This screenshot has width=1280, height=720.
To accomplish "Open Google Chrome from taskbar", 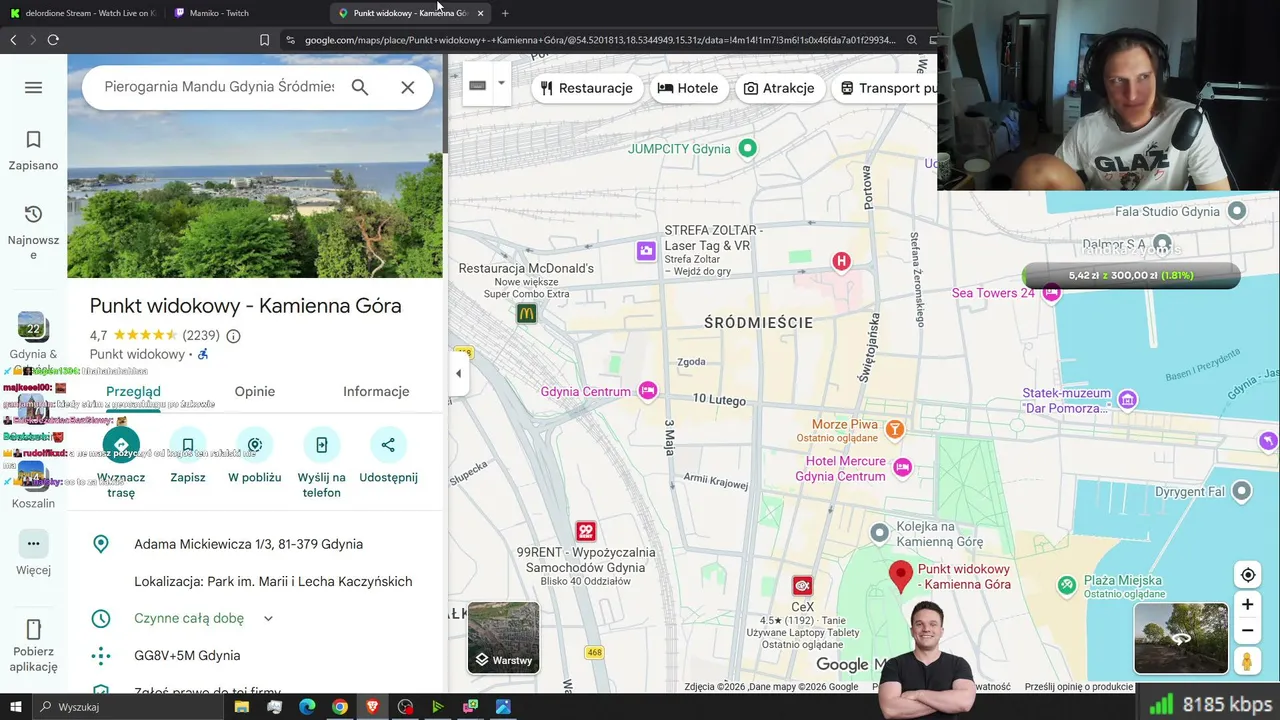I will 340,707.
